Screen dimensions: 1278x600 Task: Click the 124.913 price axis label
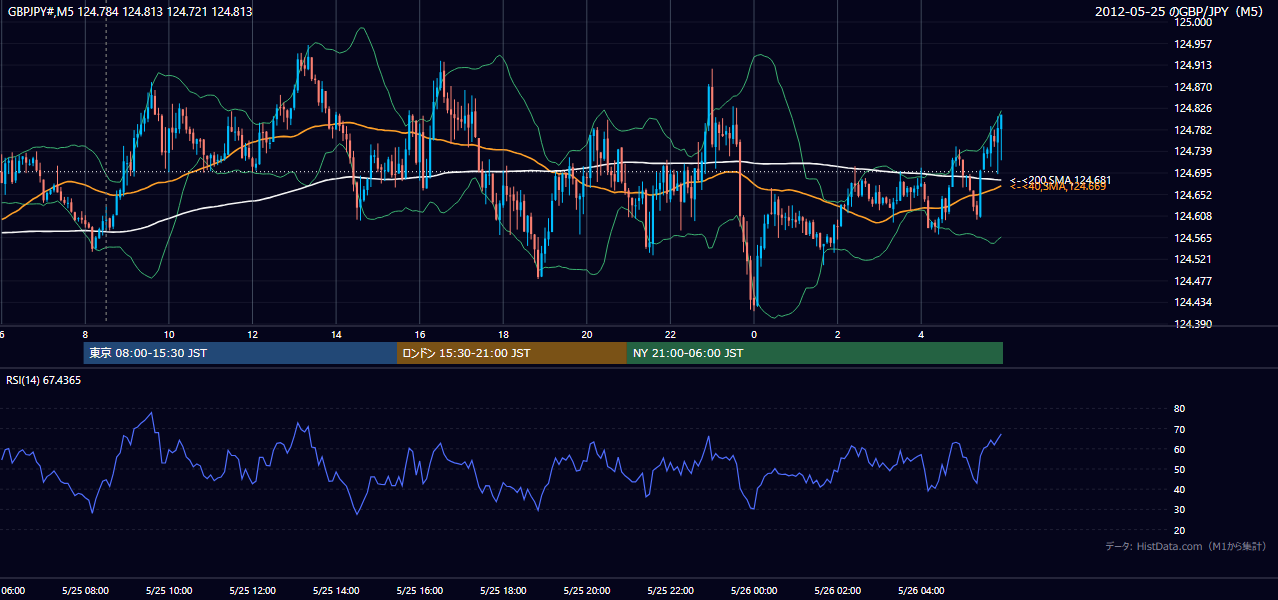tap(1192, 65)
